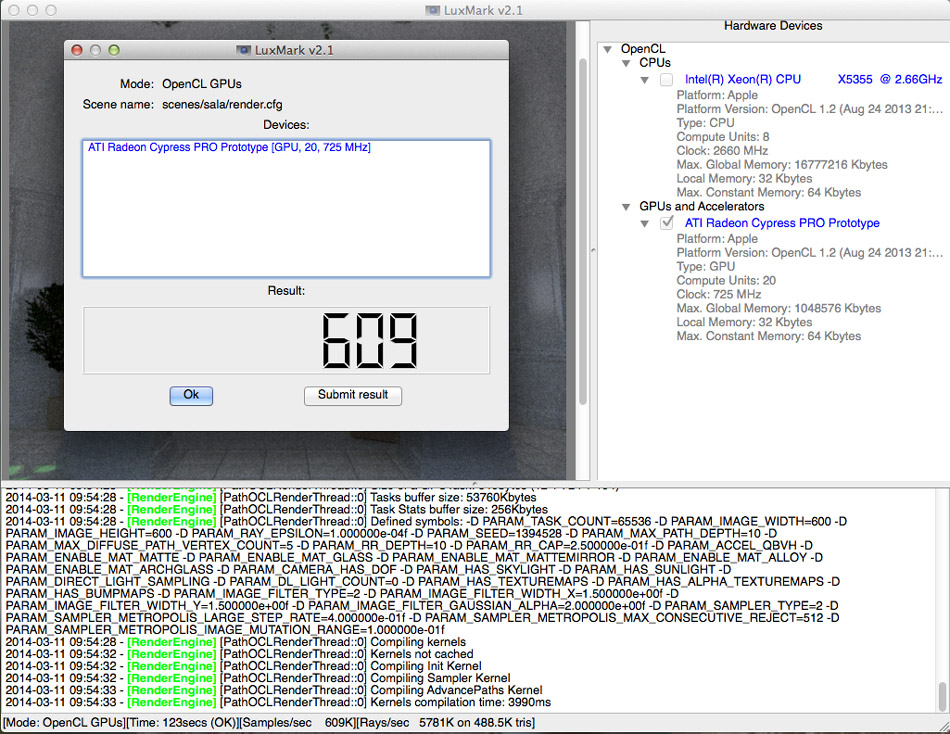Collapse the CPUs tree node

pyautogui.click(x=626, y=63)
